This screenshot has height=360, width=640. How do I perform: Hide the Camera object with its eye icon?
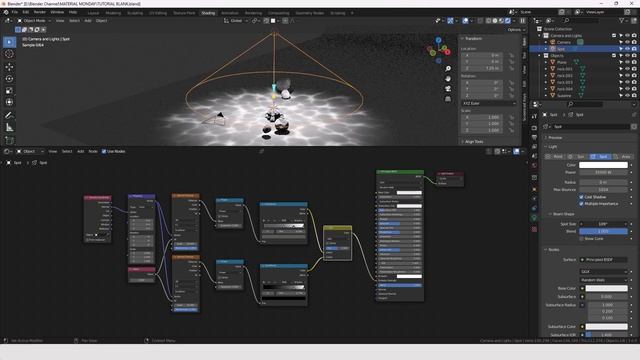(x=627, y=42)
